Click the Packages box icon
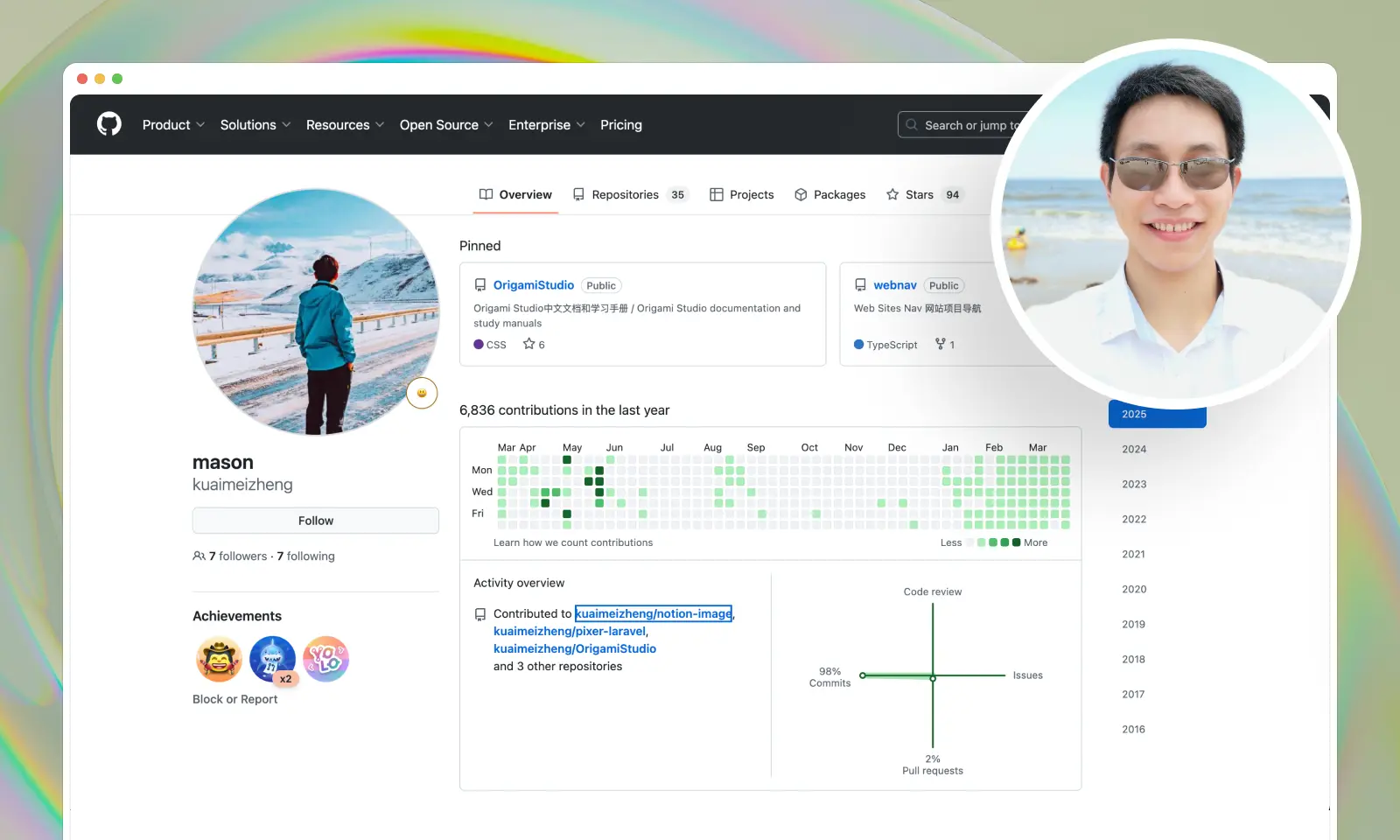The image size is (1400, 840). tap(801, 194)
